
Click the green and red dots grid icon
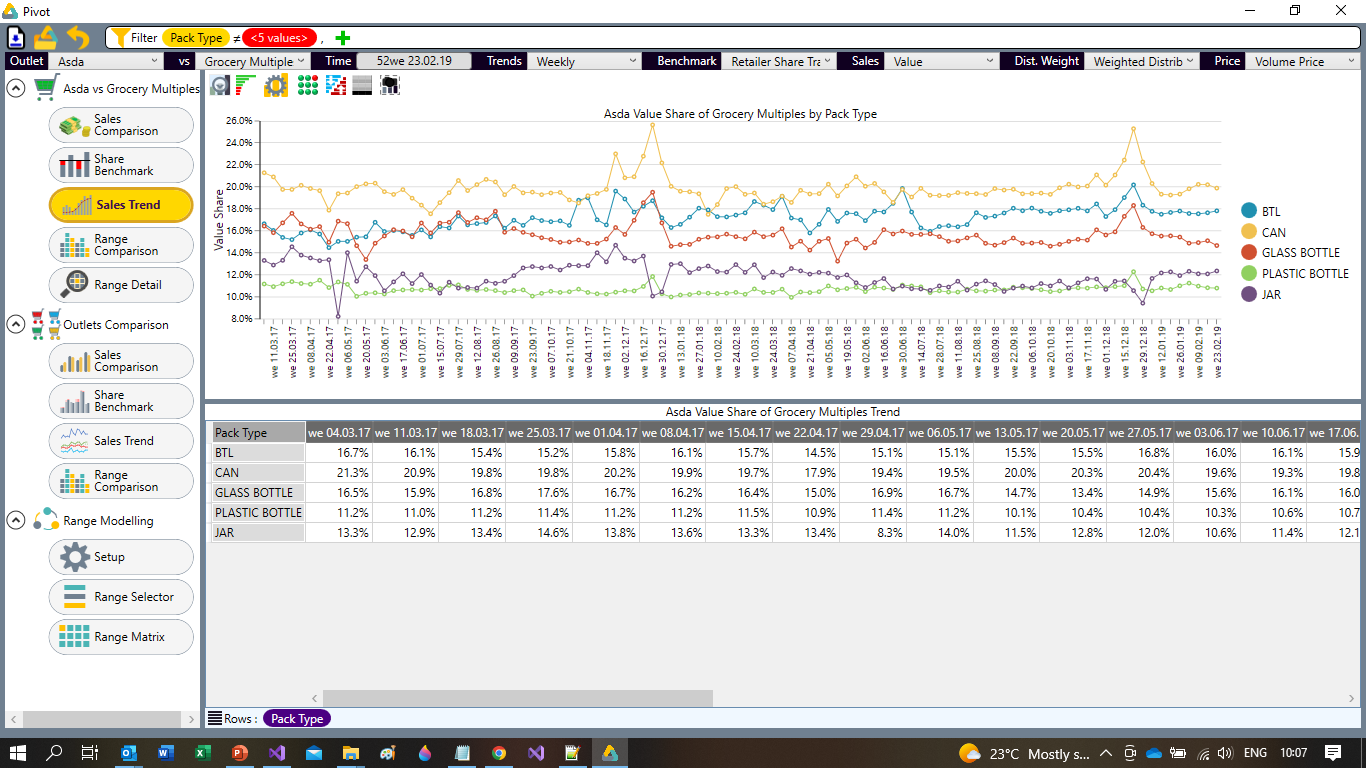(x=308, y=86)
